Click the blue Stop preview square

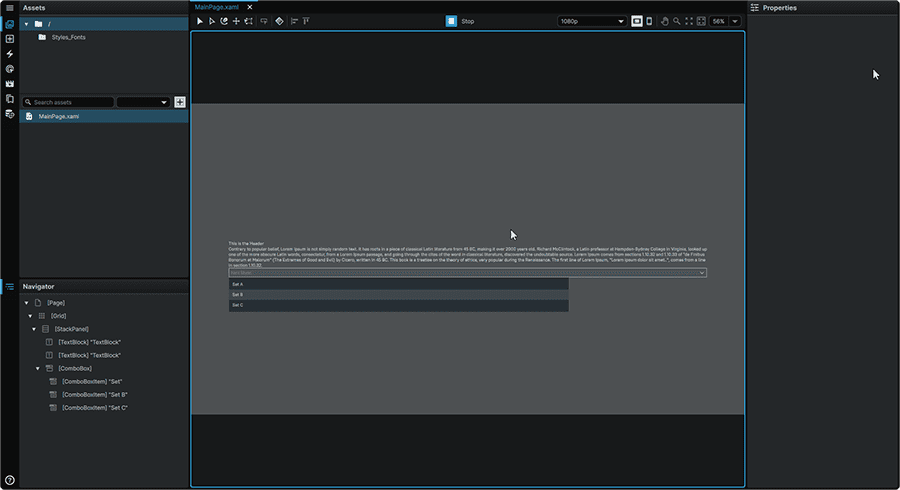pyautogui.click(x=451, y=21)
